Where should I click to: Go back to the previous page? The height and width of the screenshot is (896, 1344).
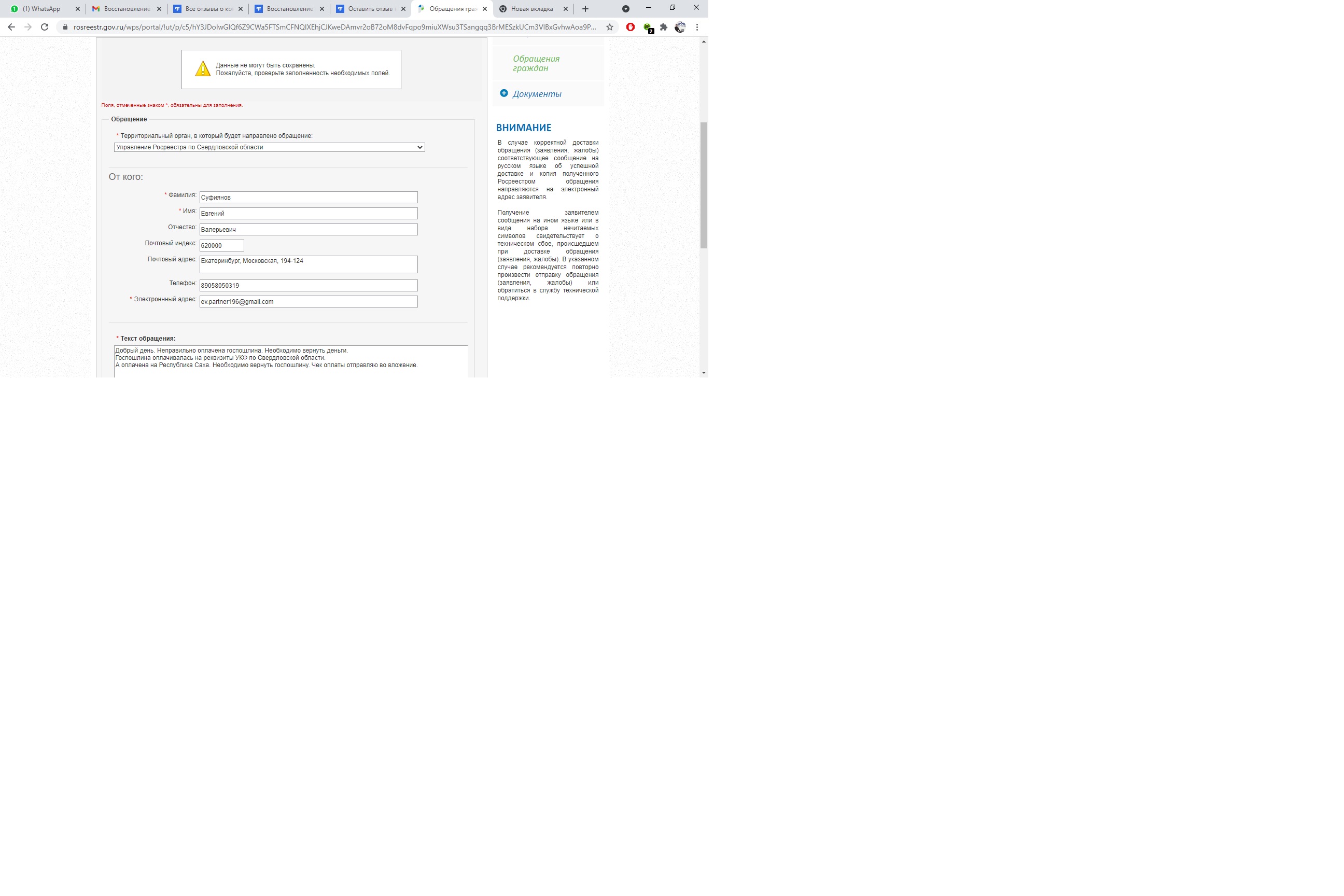click(11, 27)
